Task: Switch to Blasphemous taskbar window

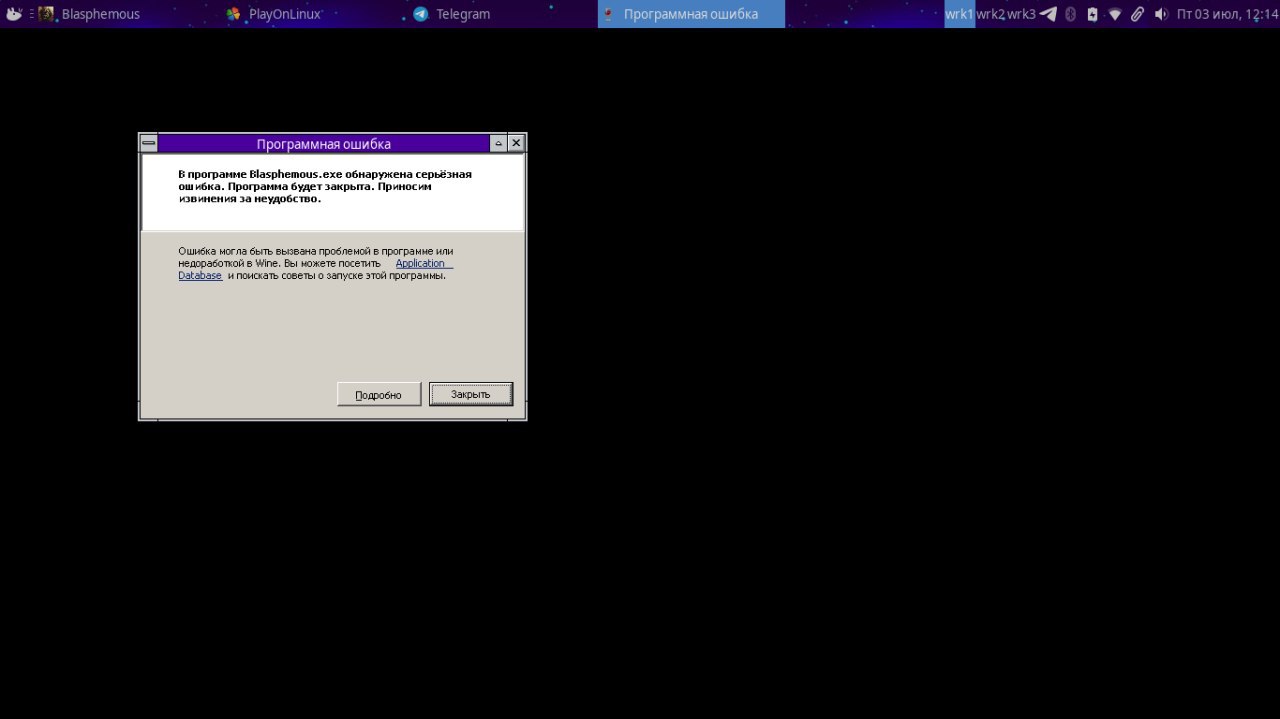Action: (124, 14)
